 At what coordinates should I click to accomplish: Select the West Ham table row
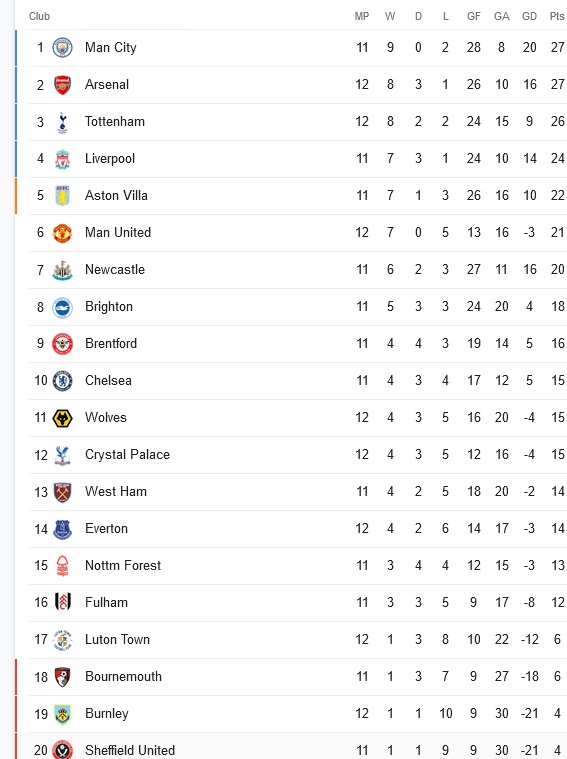(x=291, y=492)
